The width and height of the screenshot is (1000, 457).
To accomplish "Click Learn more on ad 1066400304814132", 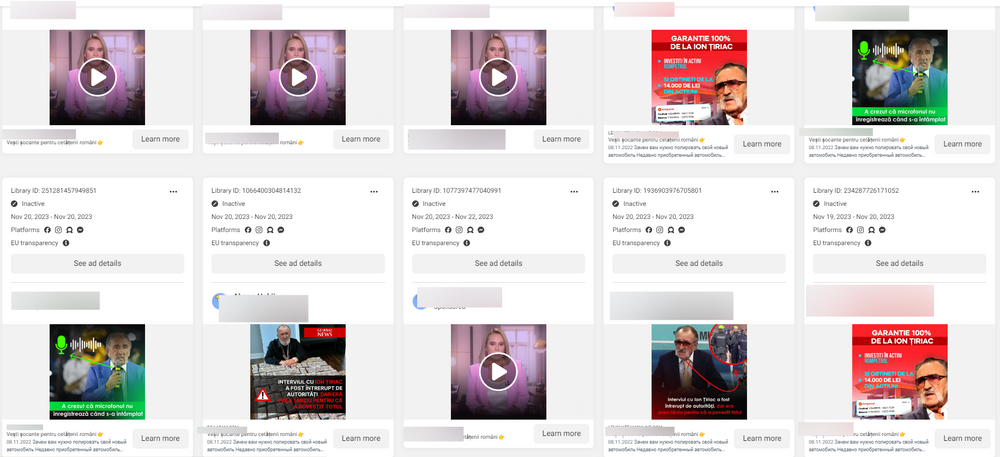I will pyautogui.click(x=361, y=439).
